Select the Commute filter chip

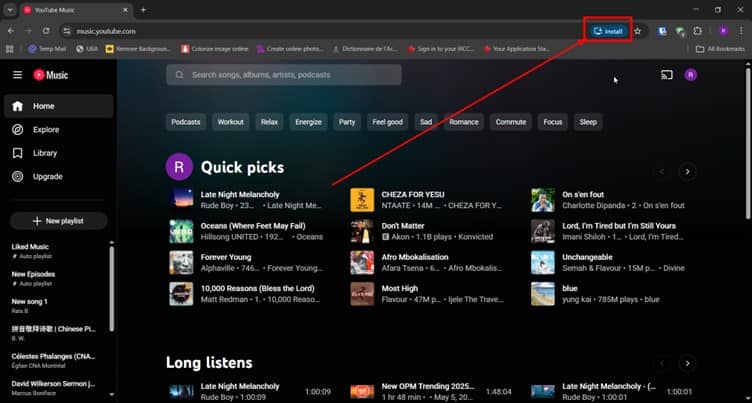(x=511, y=122)
